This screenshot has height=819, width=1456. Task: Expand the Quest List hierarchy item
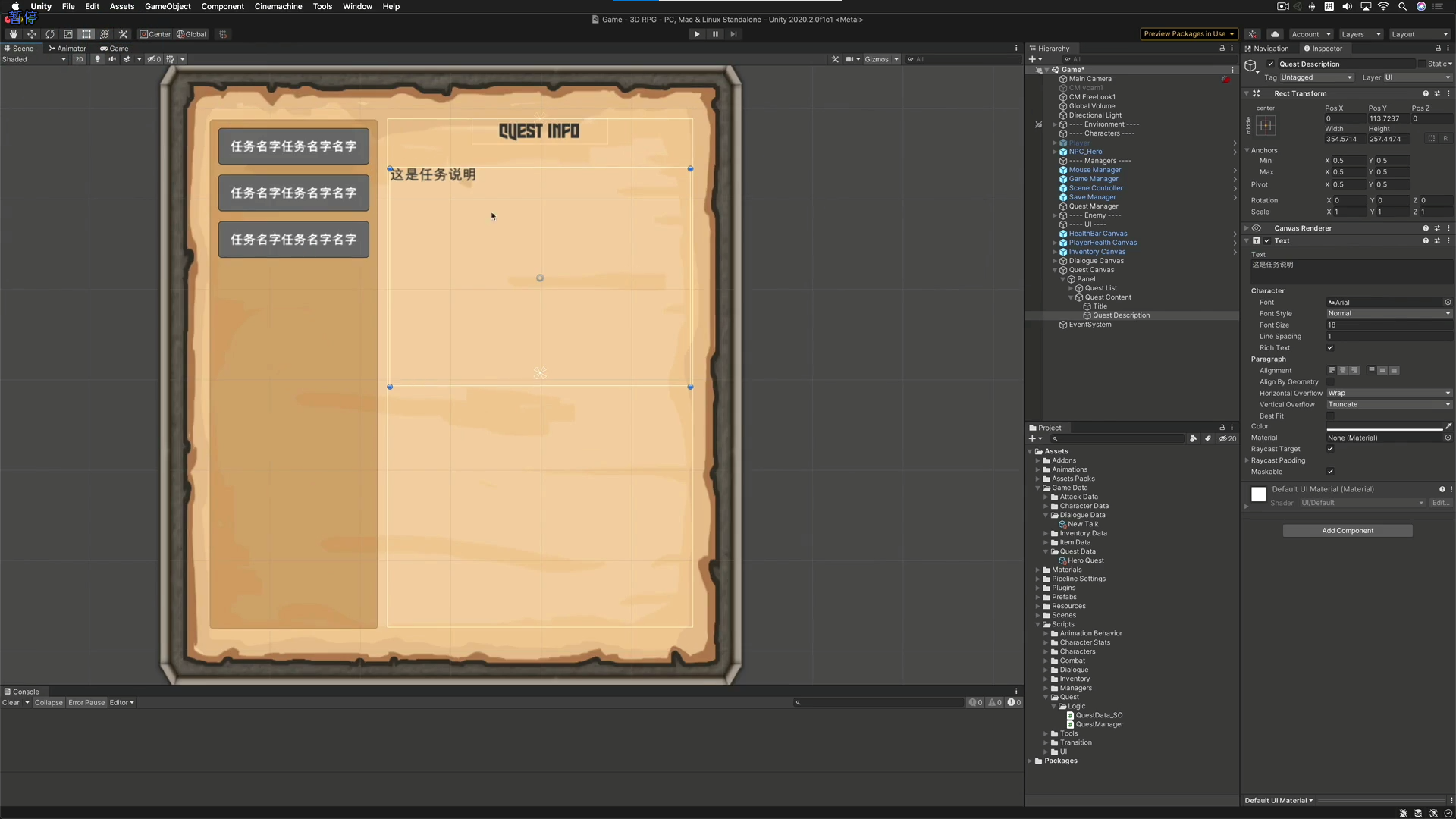tap(1071, 288)
